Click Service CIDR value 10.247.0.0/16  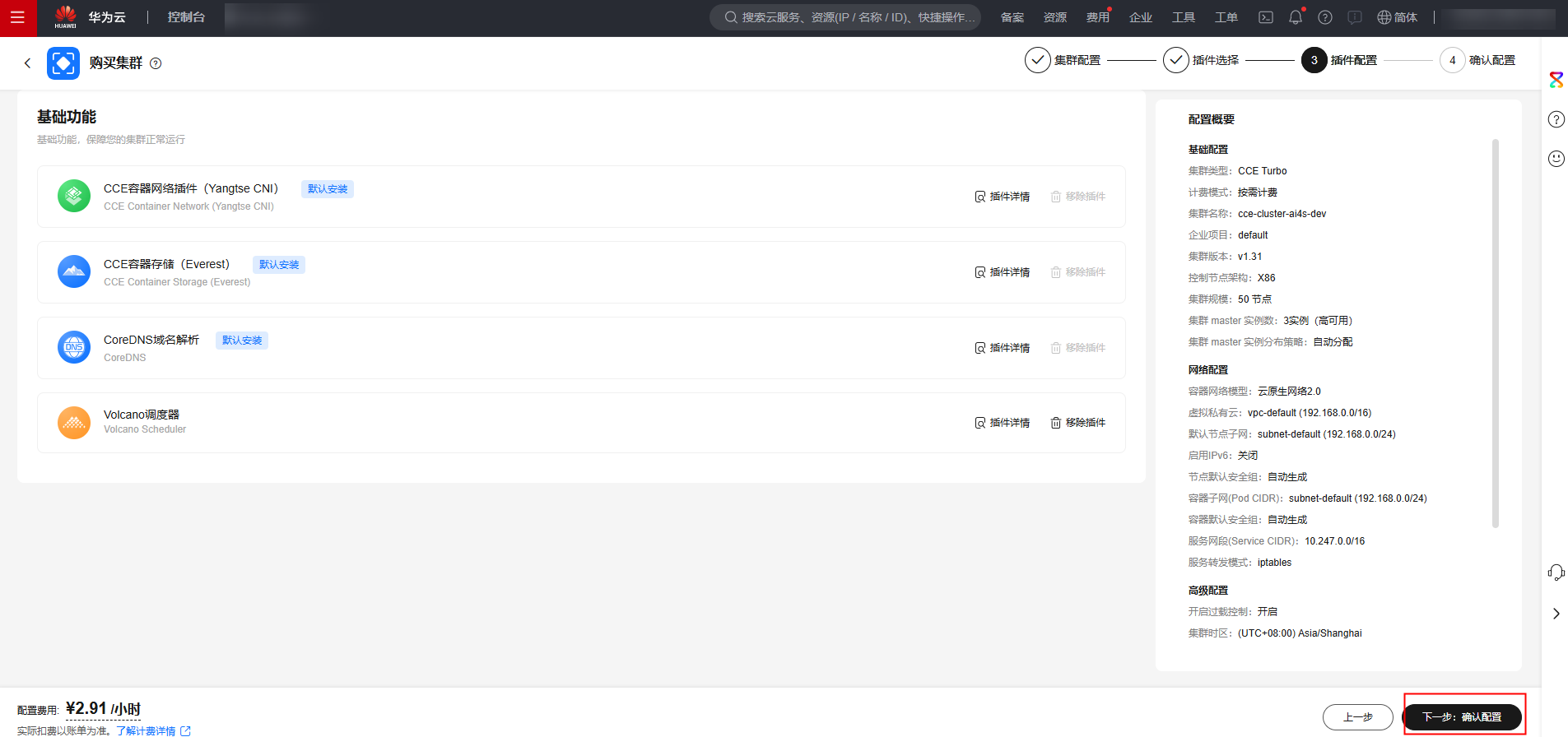tap(1334, 541)
